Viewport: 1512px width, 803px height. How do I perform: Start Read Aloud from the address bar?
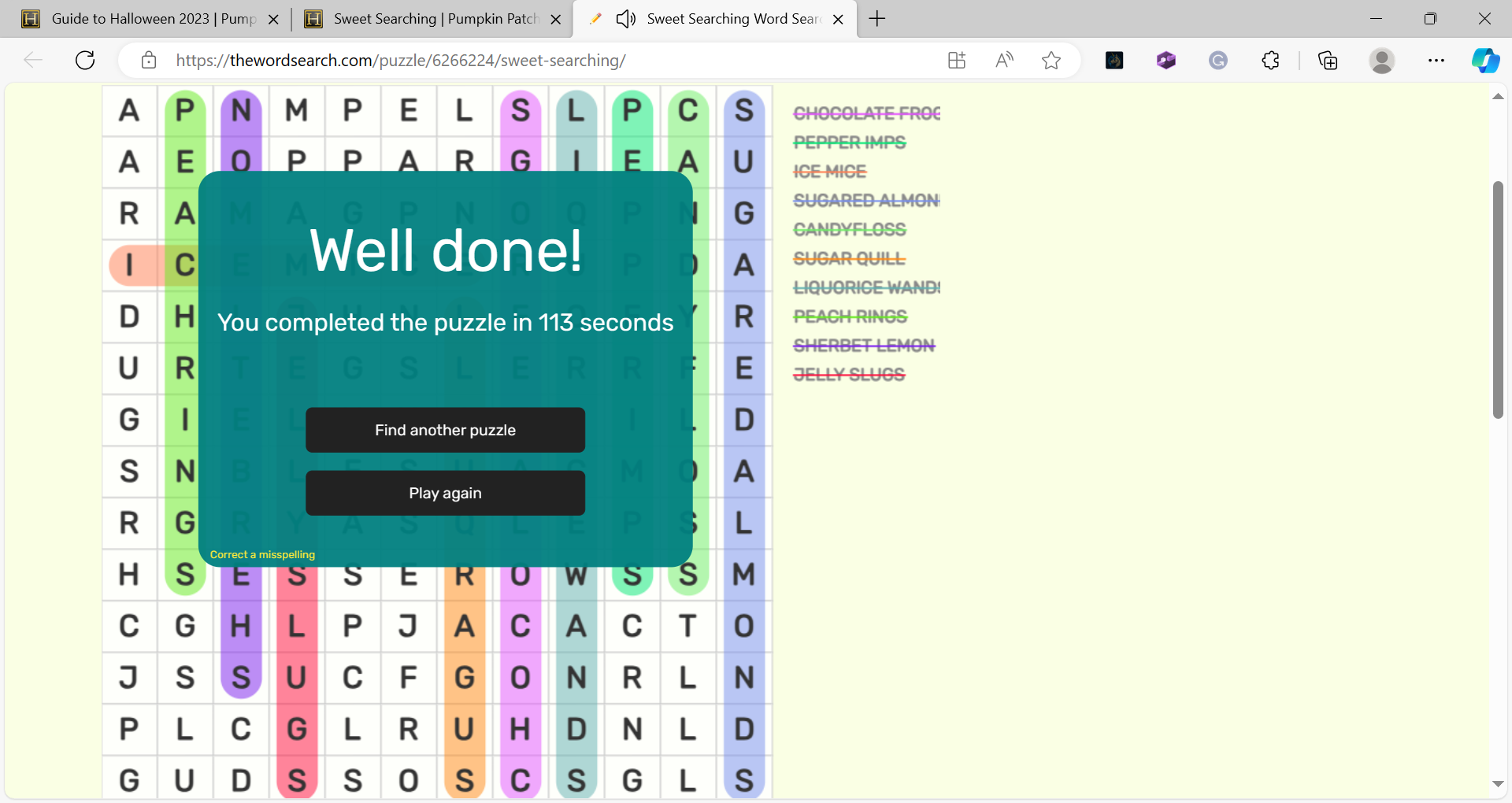point(1004,61)
